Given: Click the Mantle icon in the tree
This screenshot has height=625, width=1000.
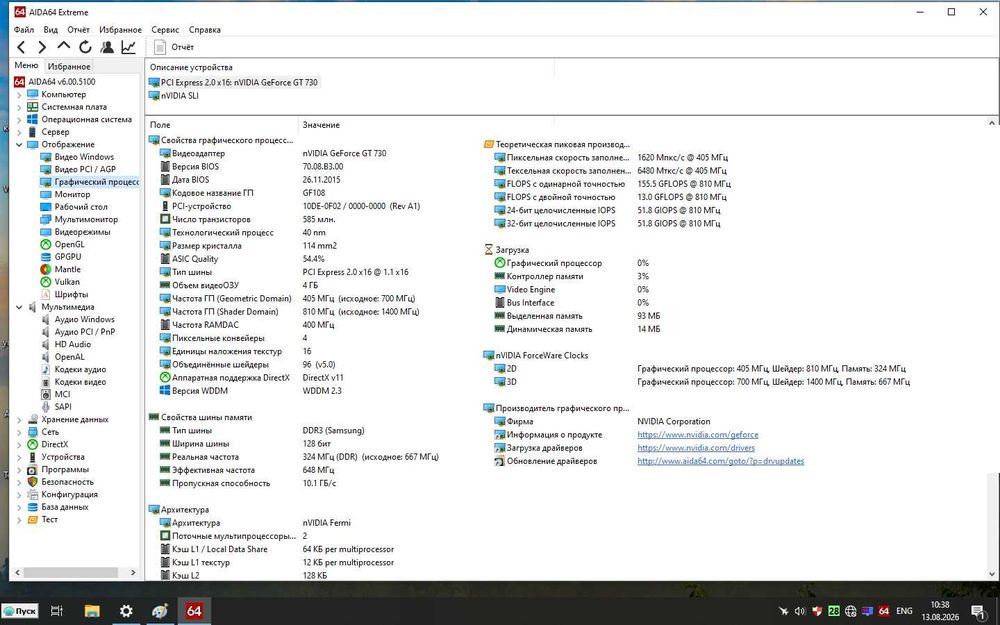Looking at the screenshot, I should (x=46, y=269).
